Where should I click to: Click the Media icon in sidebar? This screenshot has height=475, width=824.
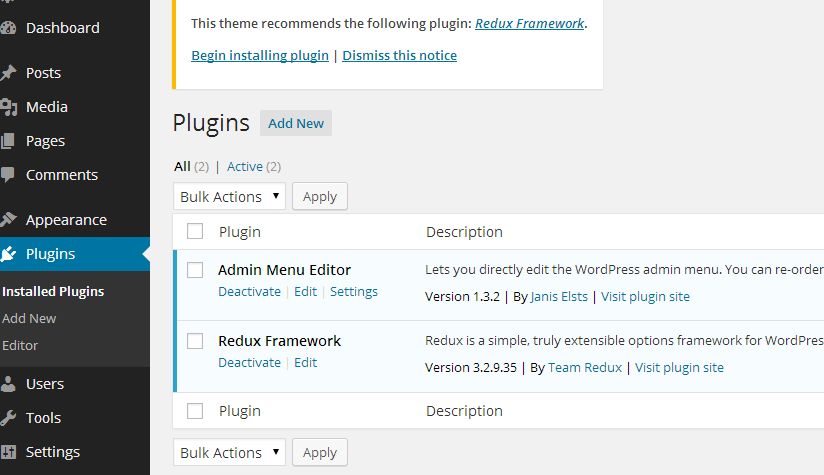[8, 107]
